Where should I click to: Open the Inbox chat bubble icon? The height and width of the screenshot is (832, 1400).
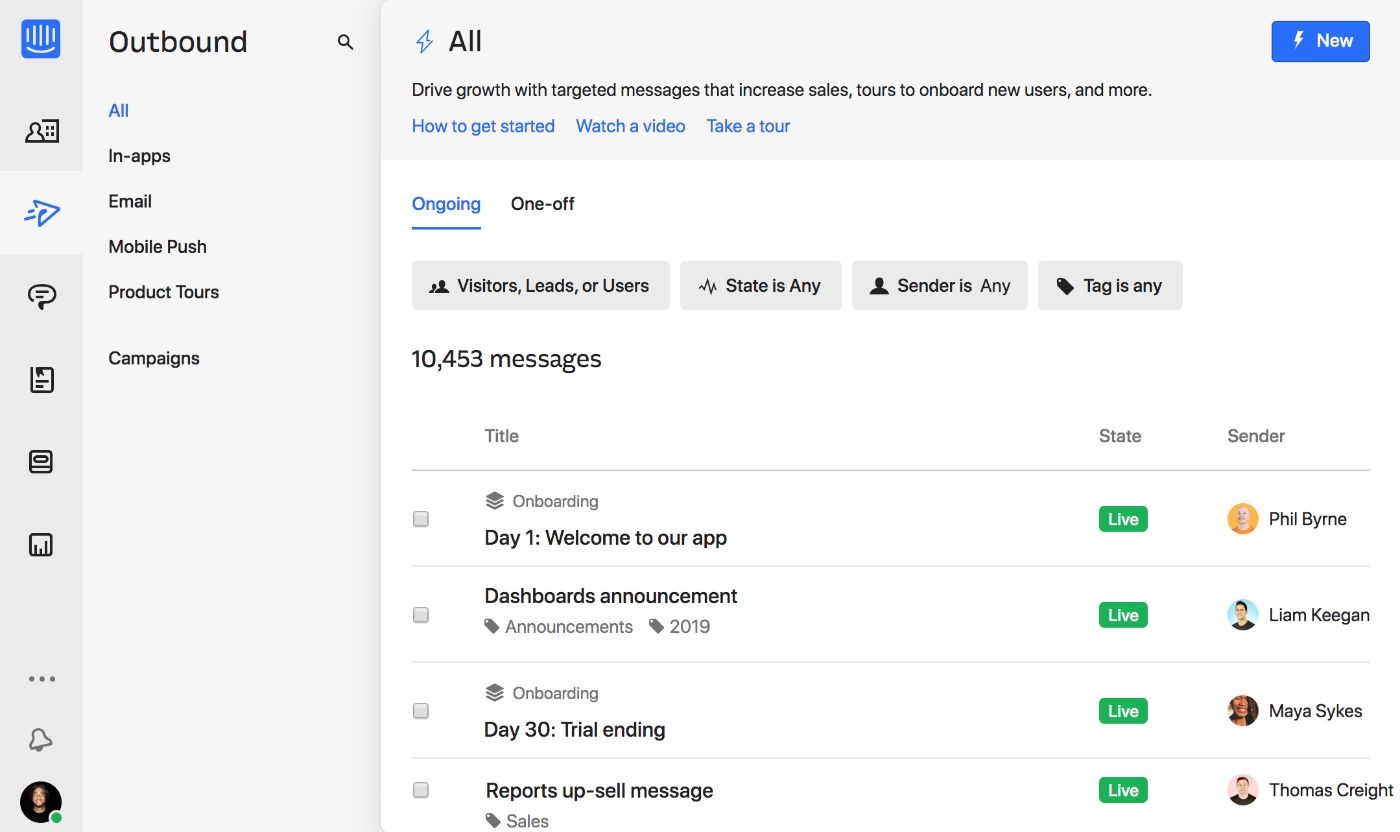(41, 295)
